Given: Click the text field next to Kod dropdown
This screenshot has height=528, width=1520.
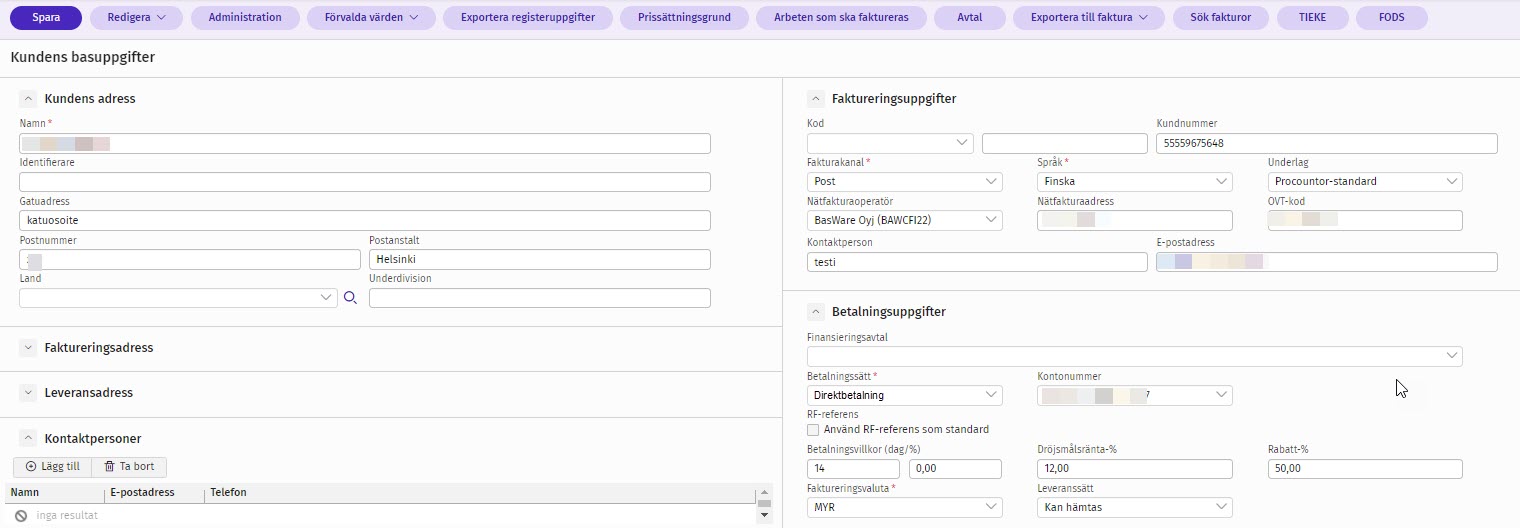Looking at the screenshot, I should (x=1065, y=143).
